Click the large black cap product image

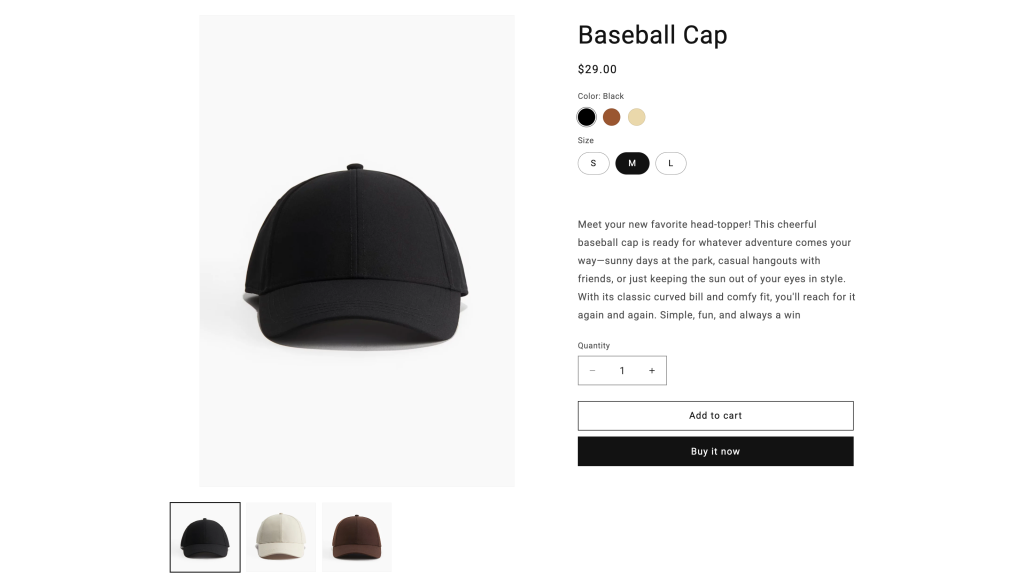click(x=356, y=251)
